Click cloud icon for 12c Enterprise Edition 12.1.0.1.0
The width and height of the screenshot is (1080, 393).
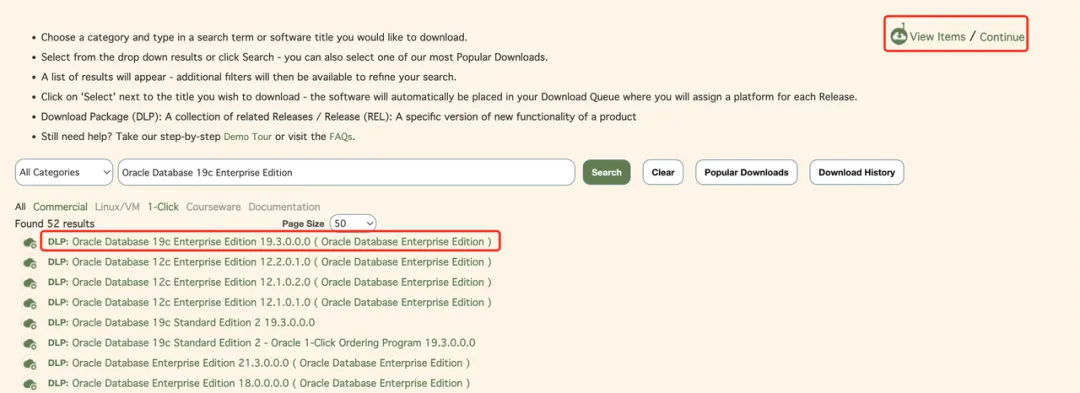tap(30, 304)
